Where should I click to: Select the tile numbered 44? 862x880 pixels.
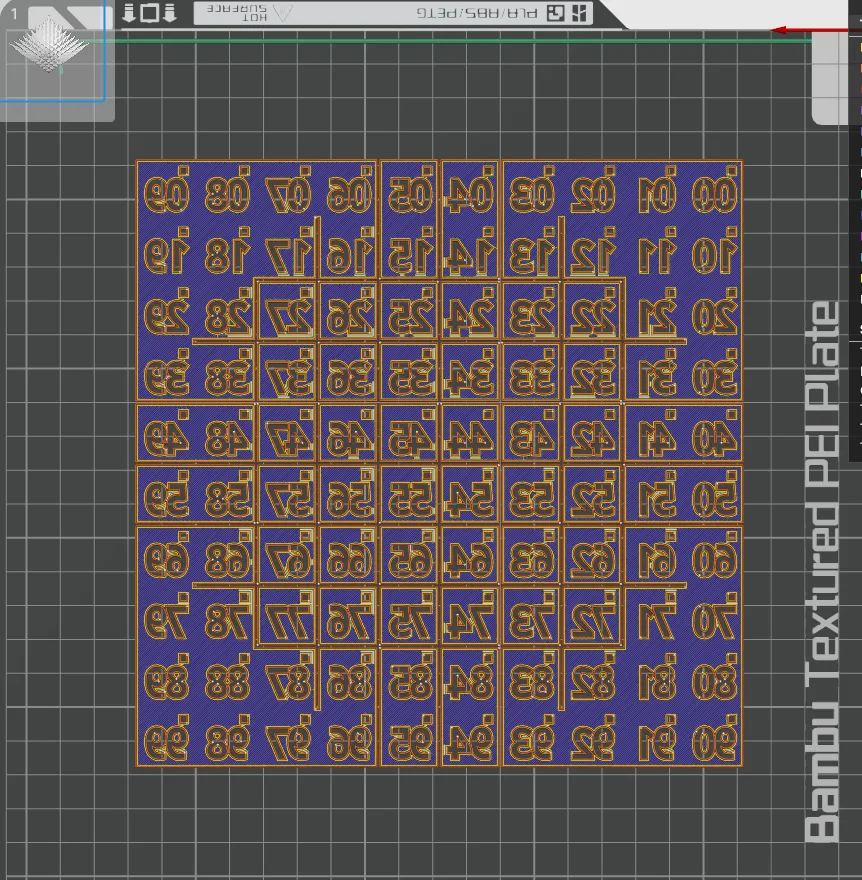tap(470, 434)
